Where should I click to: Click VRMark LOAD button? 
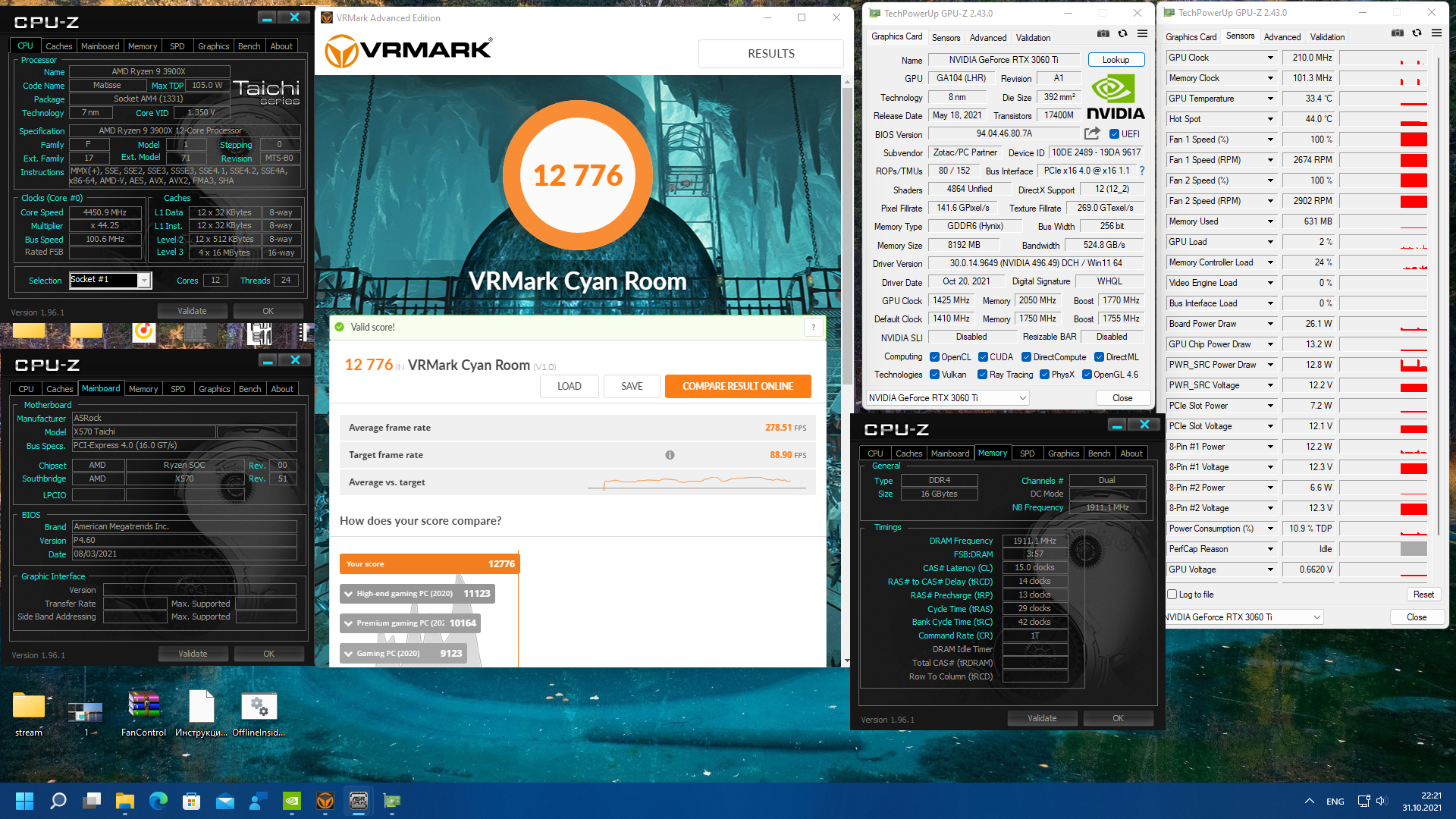(x=570, y=386)
